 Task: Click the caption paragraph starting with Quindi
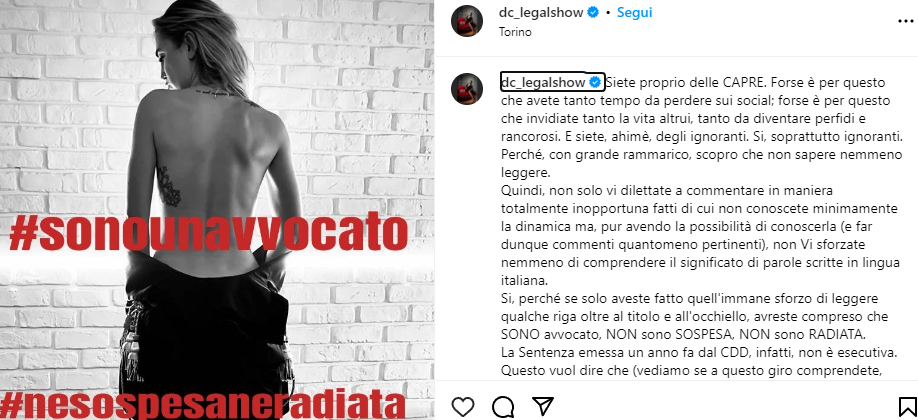[x=701, y=236]
